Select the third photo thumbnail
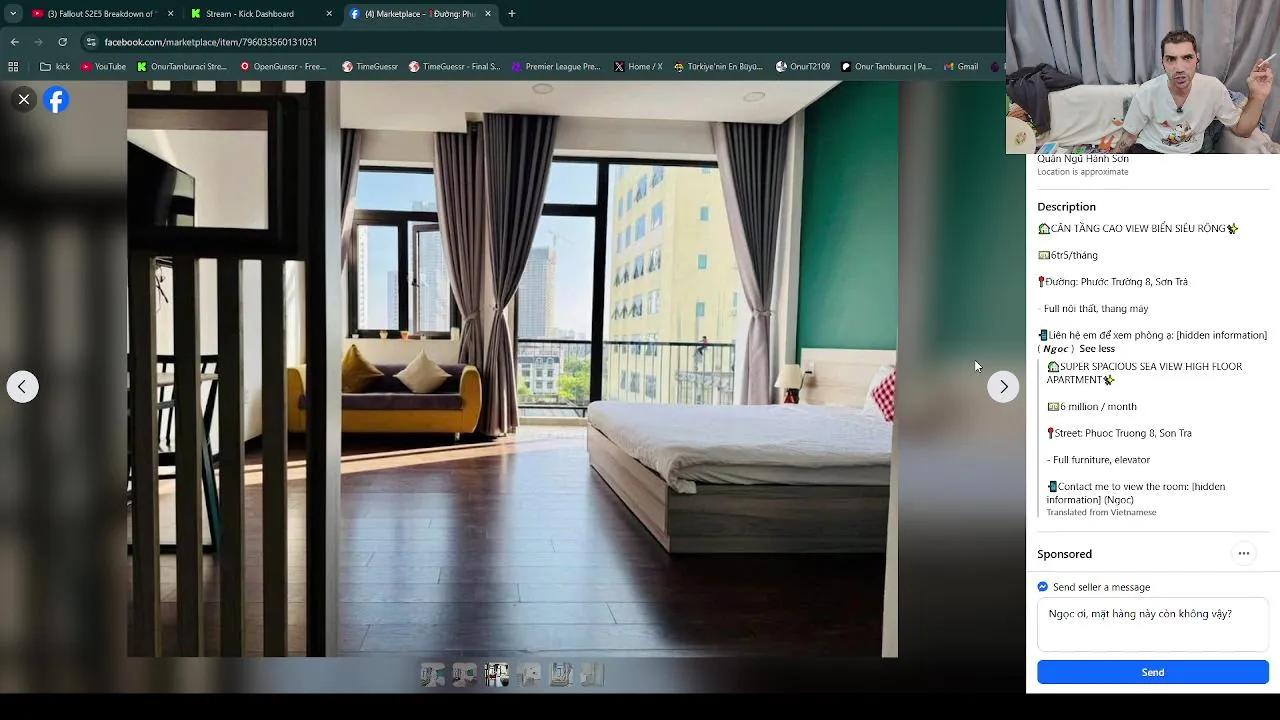Viewport: 1280px width, 720px height. (x=497, y=675)
